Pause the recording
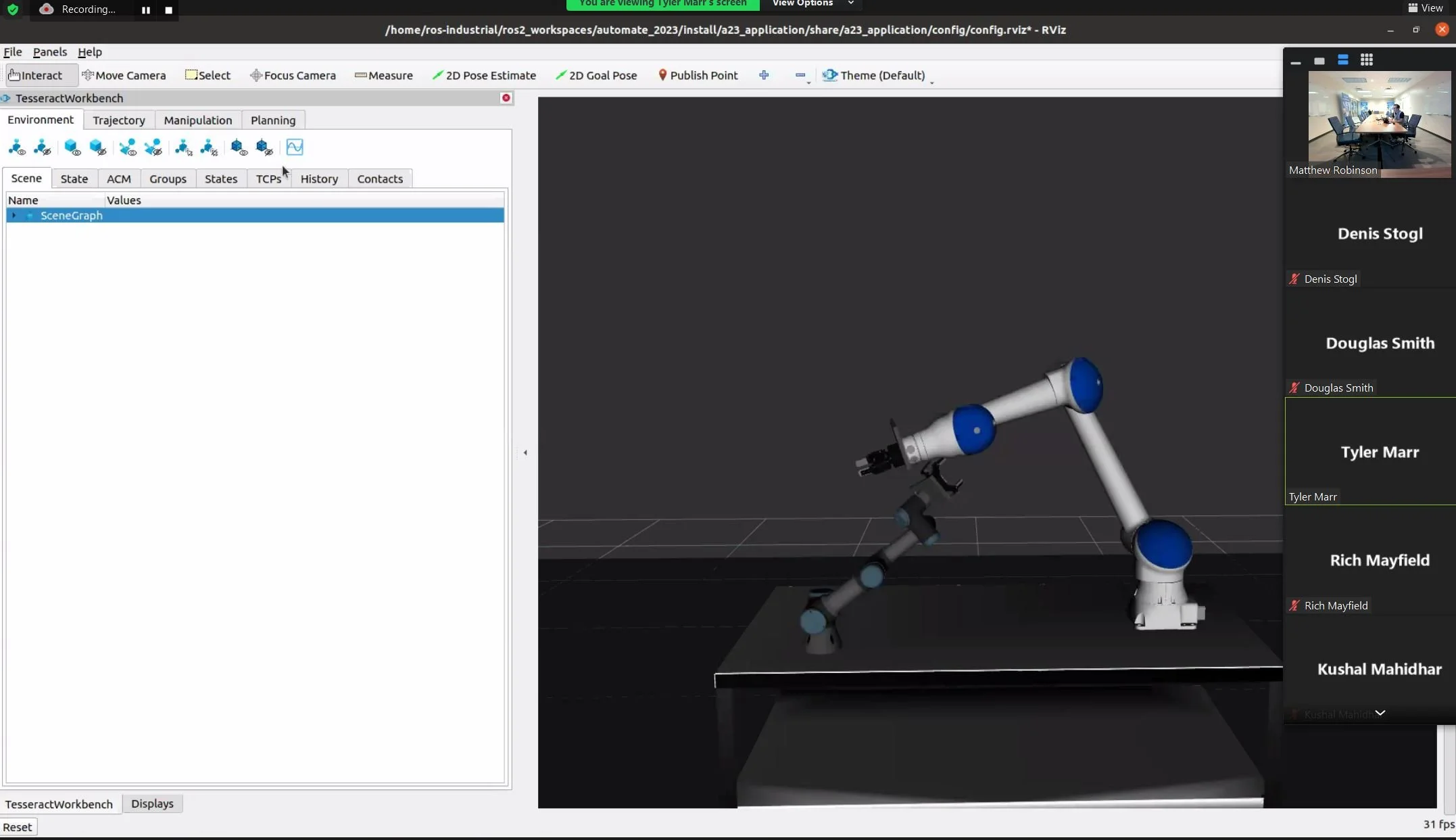Image resolution: width=1456 pixels, height=840 pixels. [145, 9]
